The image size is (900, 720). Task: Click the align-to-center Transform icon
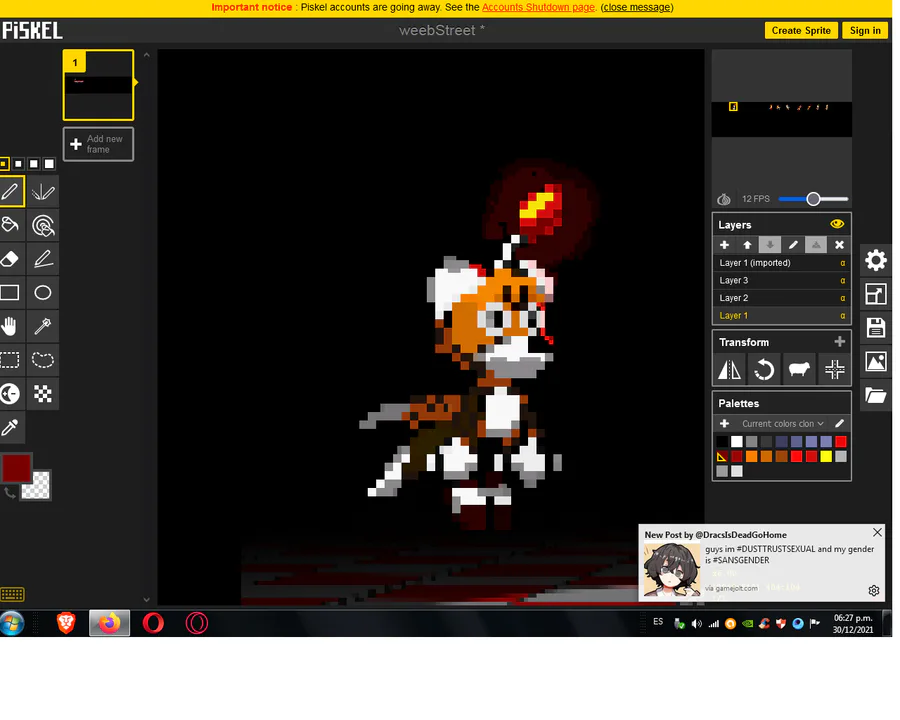[x=834, y=369]
